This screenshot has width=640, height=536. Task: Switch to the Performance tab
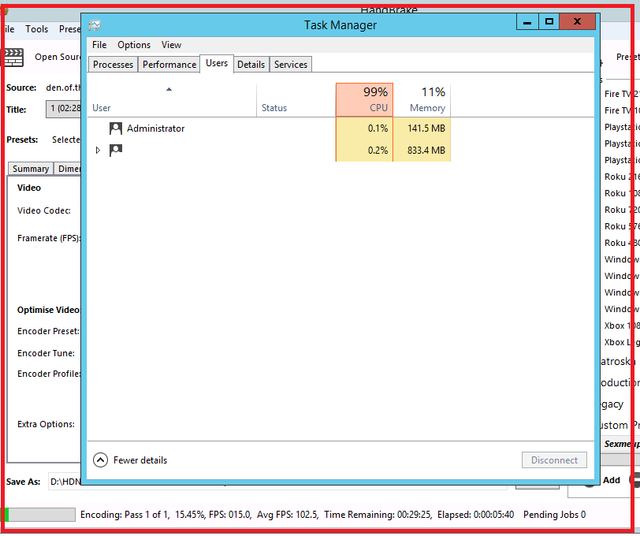click(x=169, y=64)
